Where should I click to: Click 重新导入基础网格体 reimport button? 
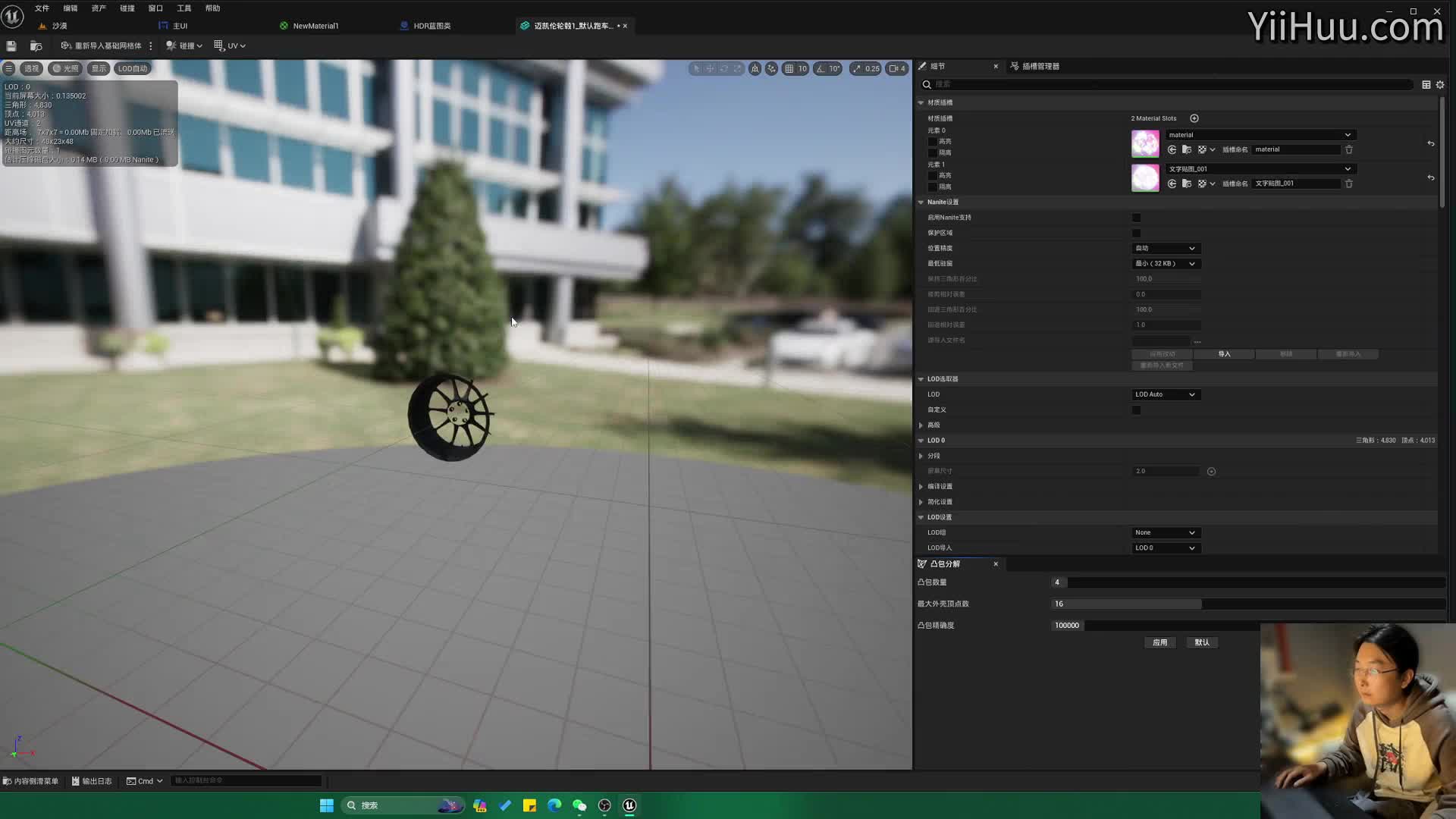[x=101, y=46]
